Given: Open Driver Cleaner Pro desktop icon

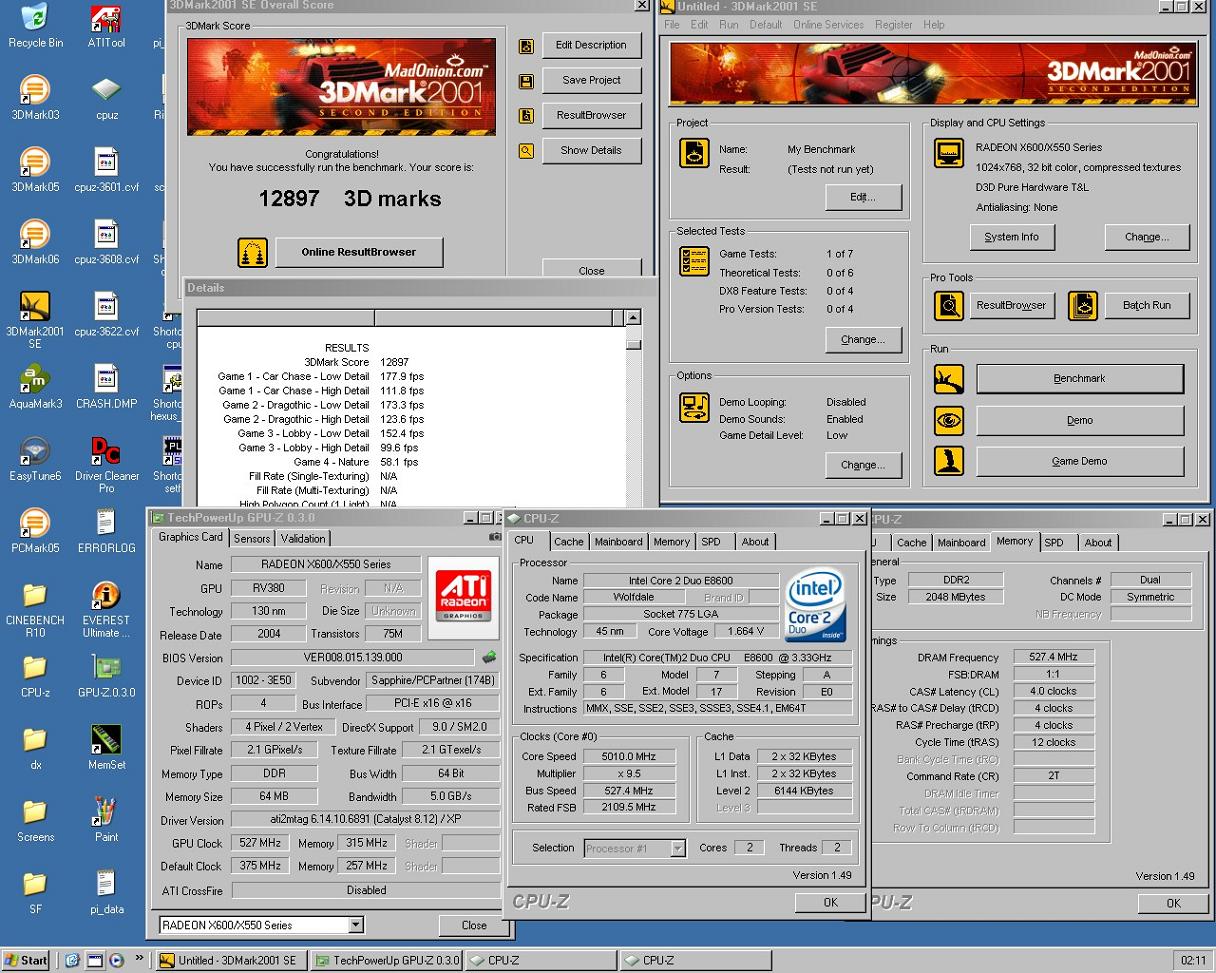Looking at the screenshot, I should click(106, 464).
